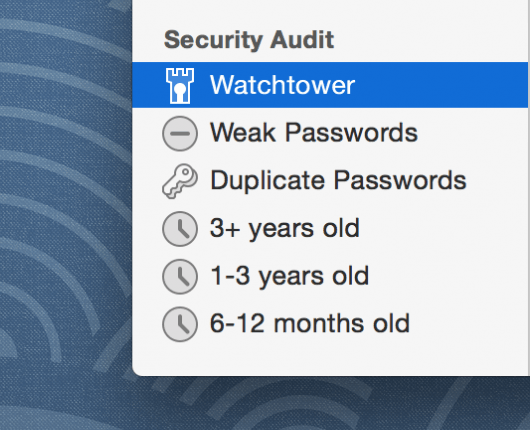
Task: Click the clock icon beside 1-3 years old
Action: tap(180, 277)
